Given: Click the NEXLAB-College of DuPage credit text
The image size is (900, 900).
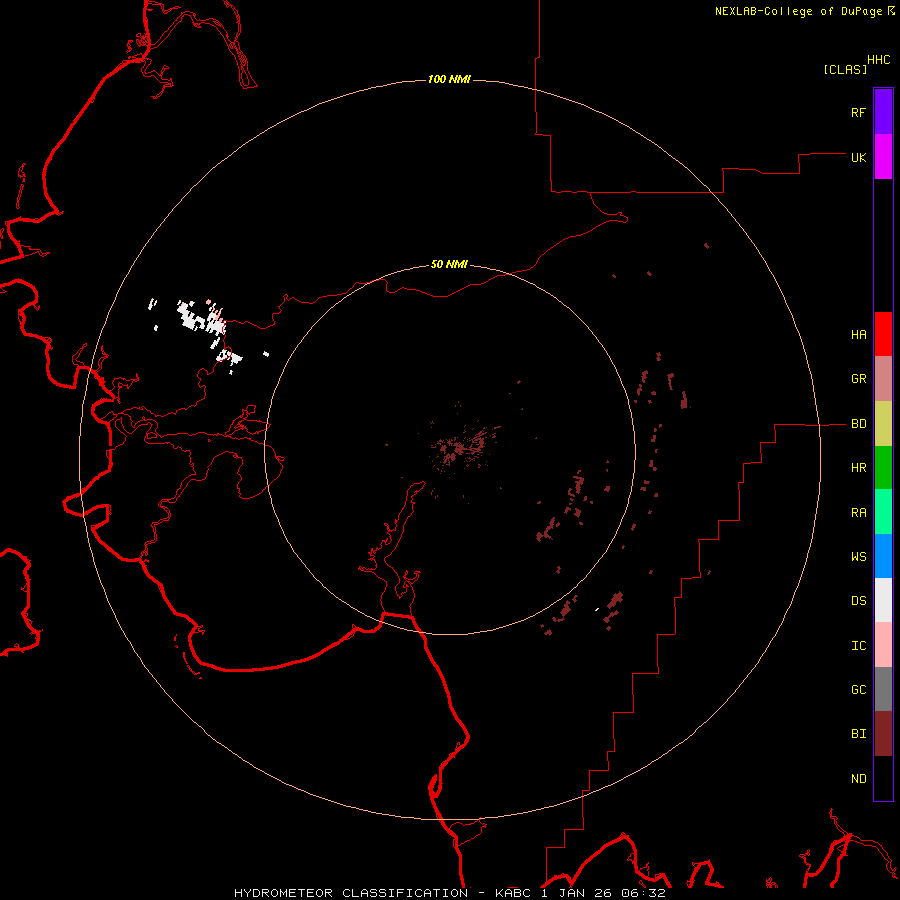Looking at the screenshot, I should click(x=798, y=11).
